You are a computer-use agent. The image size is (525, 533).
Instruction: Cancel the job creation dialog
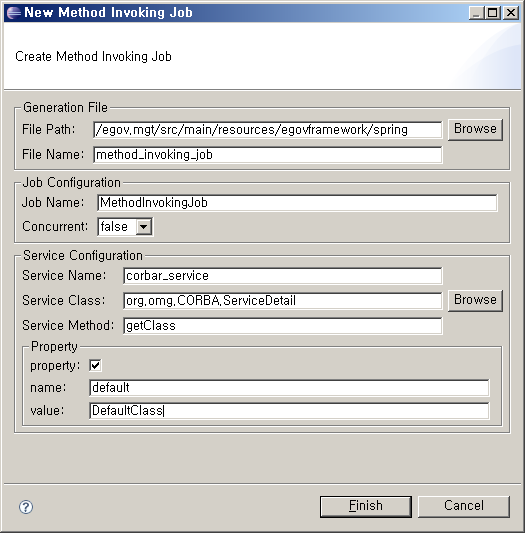point(463,506)
